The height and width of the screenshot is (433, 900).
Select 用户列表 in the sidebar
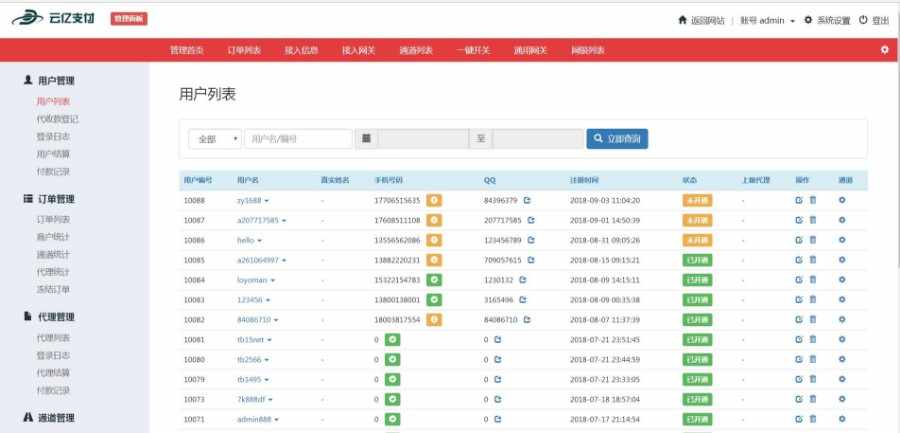(x=53, y=102)
